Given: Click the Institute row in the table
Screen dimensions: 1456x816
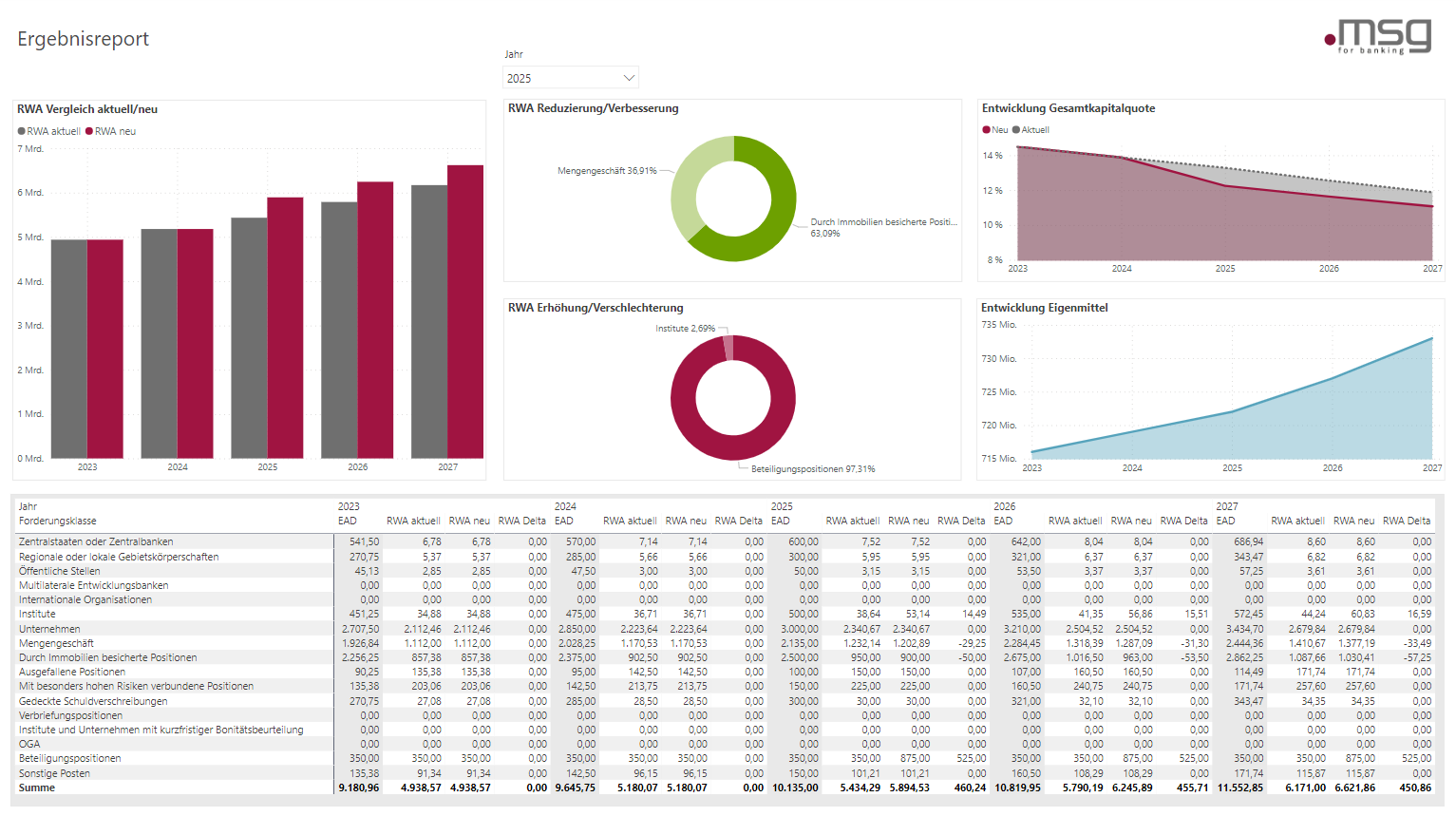Looking at the screenshot, I should [x=38, y=614].
